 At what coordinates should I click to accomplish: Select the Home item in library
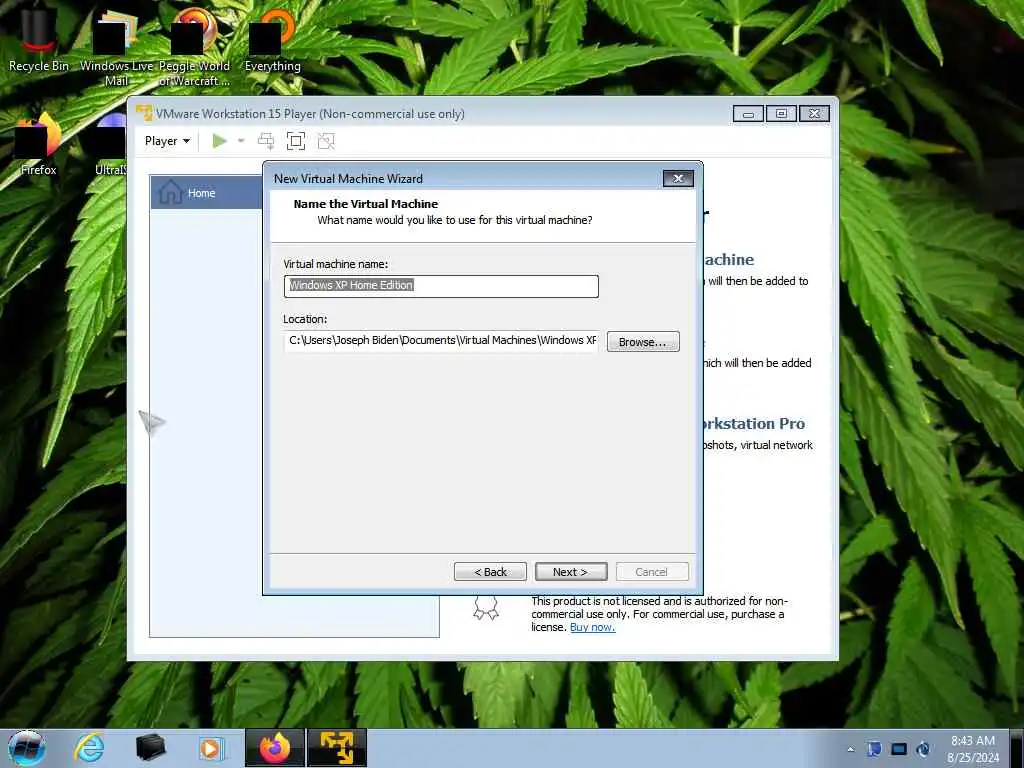click(207, 193)
